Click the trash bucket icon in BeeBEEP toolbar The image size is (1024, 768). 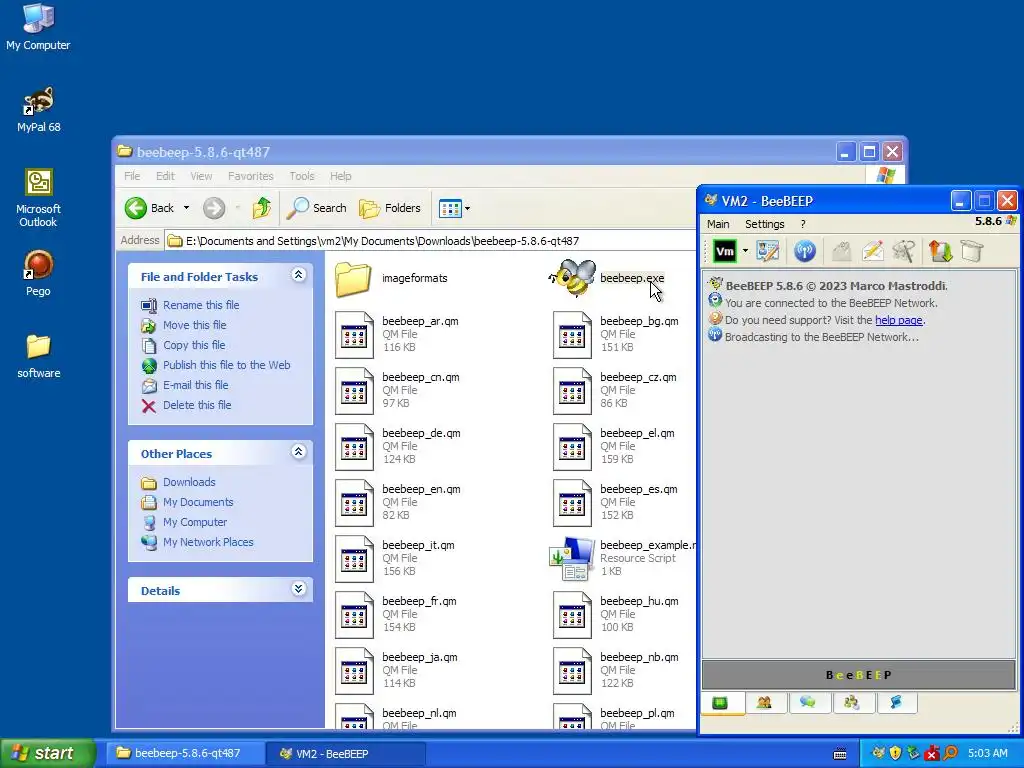pyautogui.click(x=972, y=251)
